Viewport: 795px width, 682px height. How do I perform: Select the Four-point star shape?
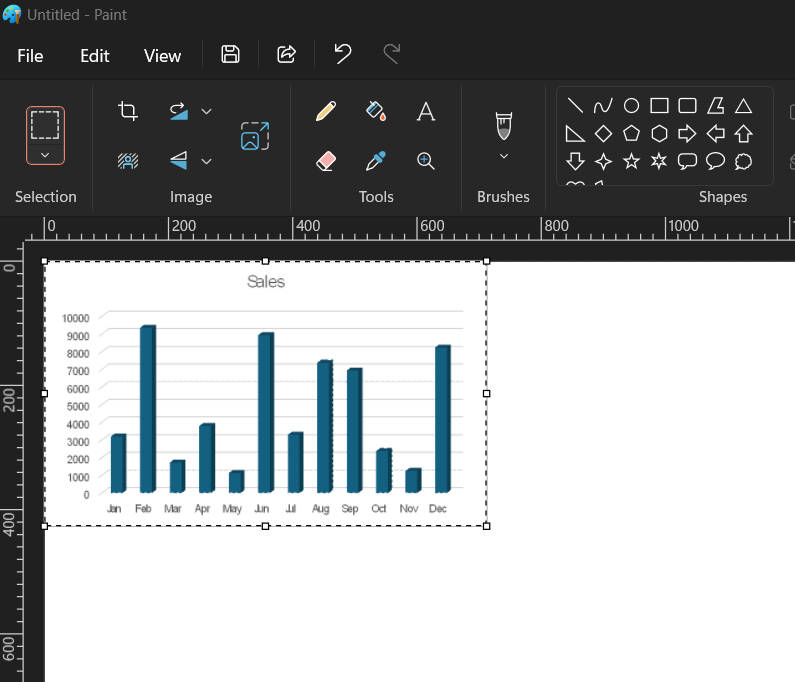[x=603, y=162]
